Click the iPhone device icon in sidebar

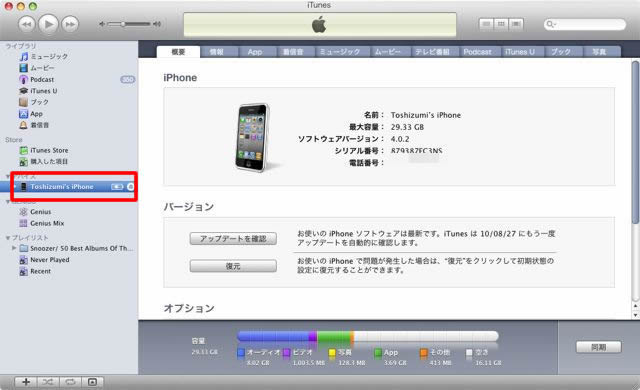click(24, 186)
